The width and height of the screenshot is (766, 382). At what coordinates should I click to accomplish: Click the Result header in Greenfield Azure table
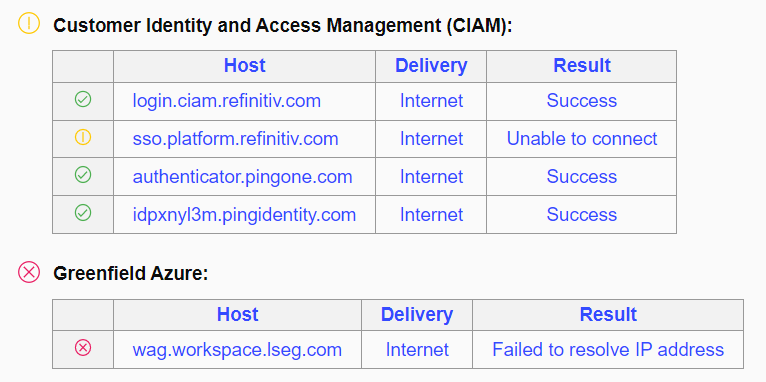click(608, 314)
